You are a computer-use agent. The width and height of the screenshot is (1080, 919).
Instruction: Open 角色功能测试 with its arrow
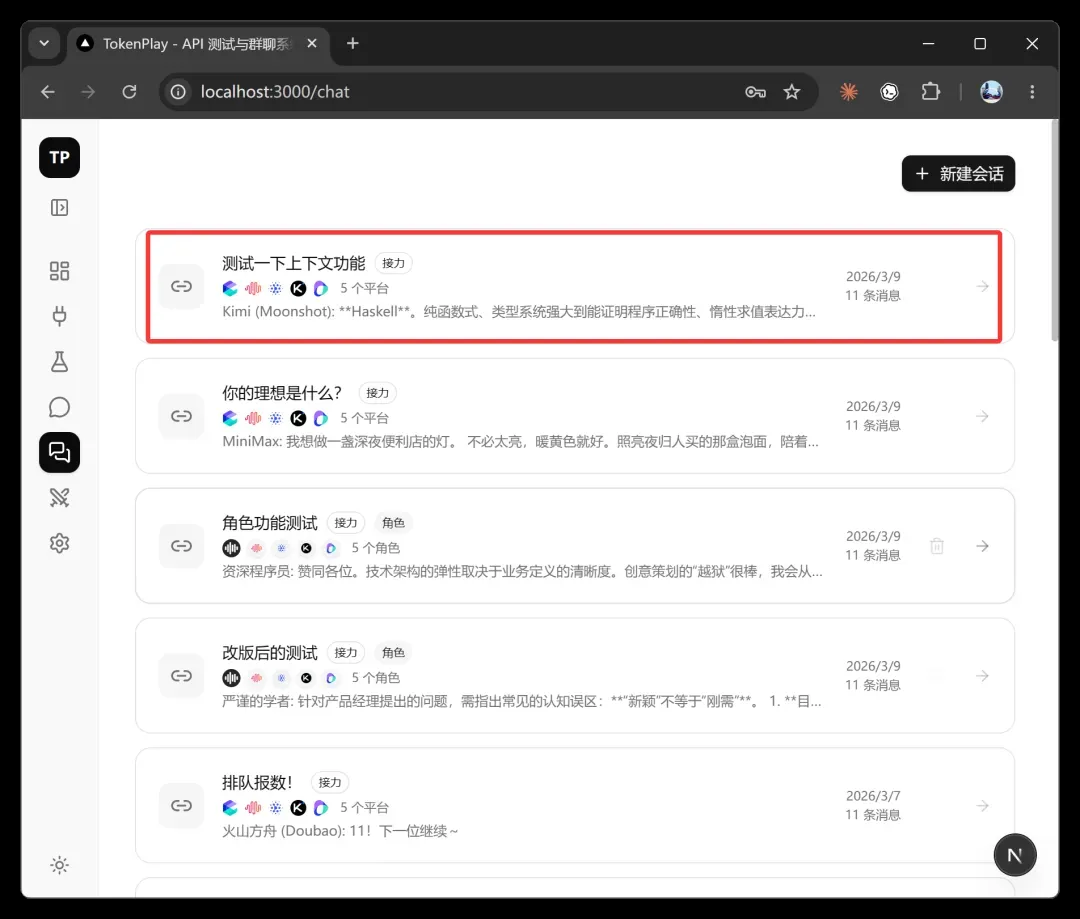[x=982, y=546]
